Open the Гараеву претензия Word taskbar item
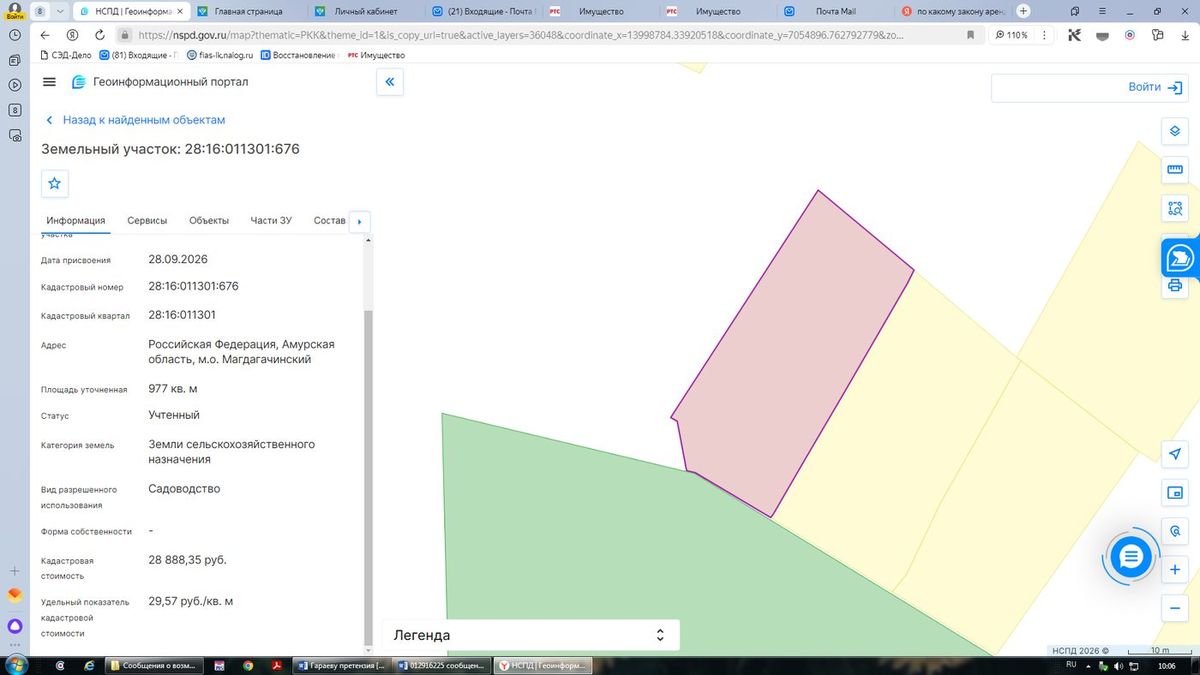 (x=341, y=665)
